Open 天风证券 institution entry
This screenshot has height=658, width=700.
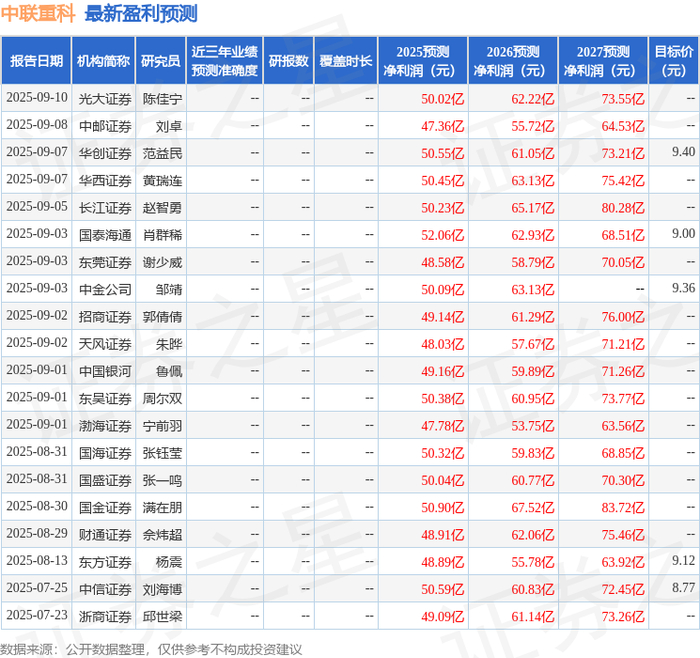point(105,344)
